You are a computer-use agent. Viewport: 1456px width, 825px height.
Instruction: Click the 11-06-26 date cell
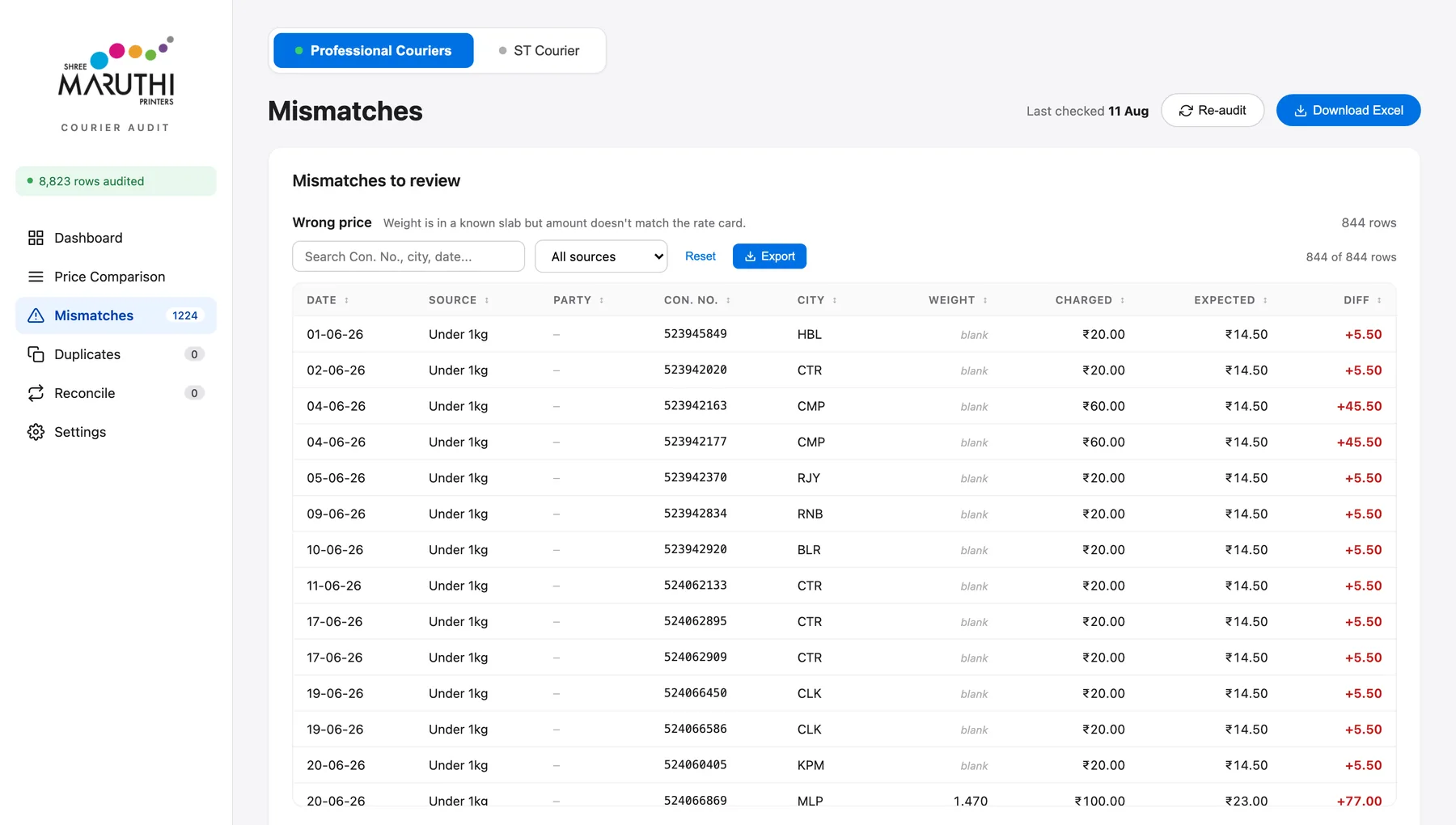(334, 586)
